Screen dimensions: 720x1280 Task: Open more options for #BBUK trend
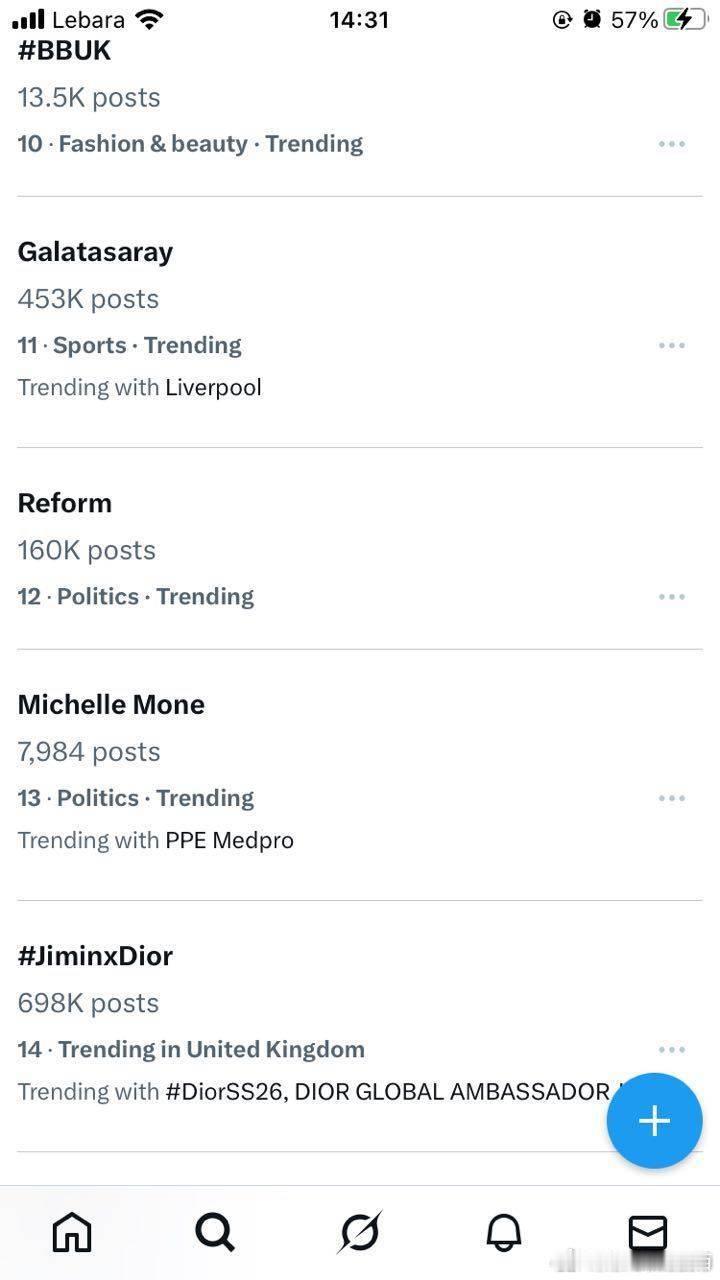[x=672, y=144]
